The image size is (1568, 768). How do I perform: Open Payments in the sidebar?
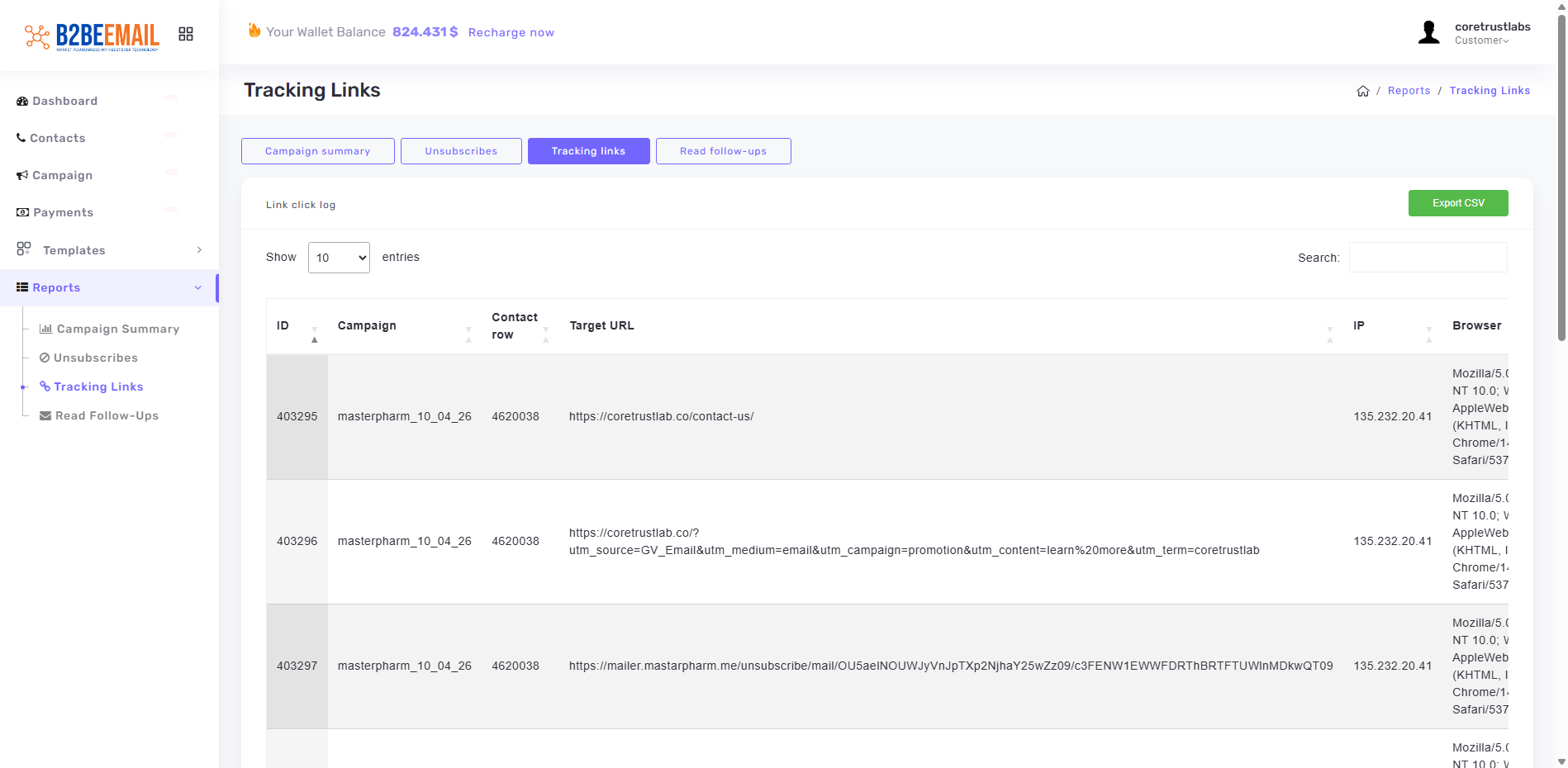click(63, 212)
